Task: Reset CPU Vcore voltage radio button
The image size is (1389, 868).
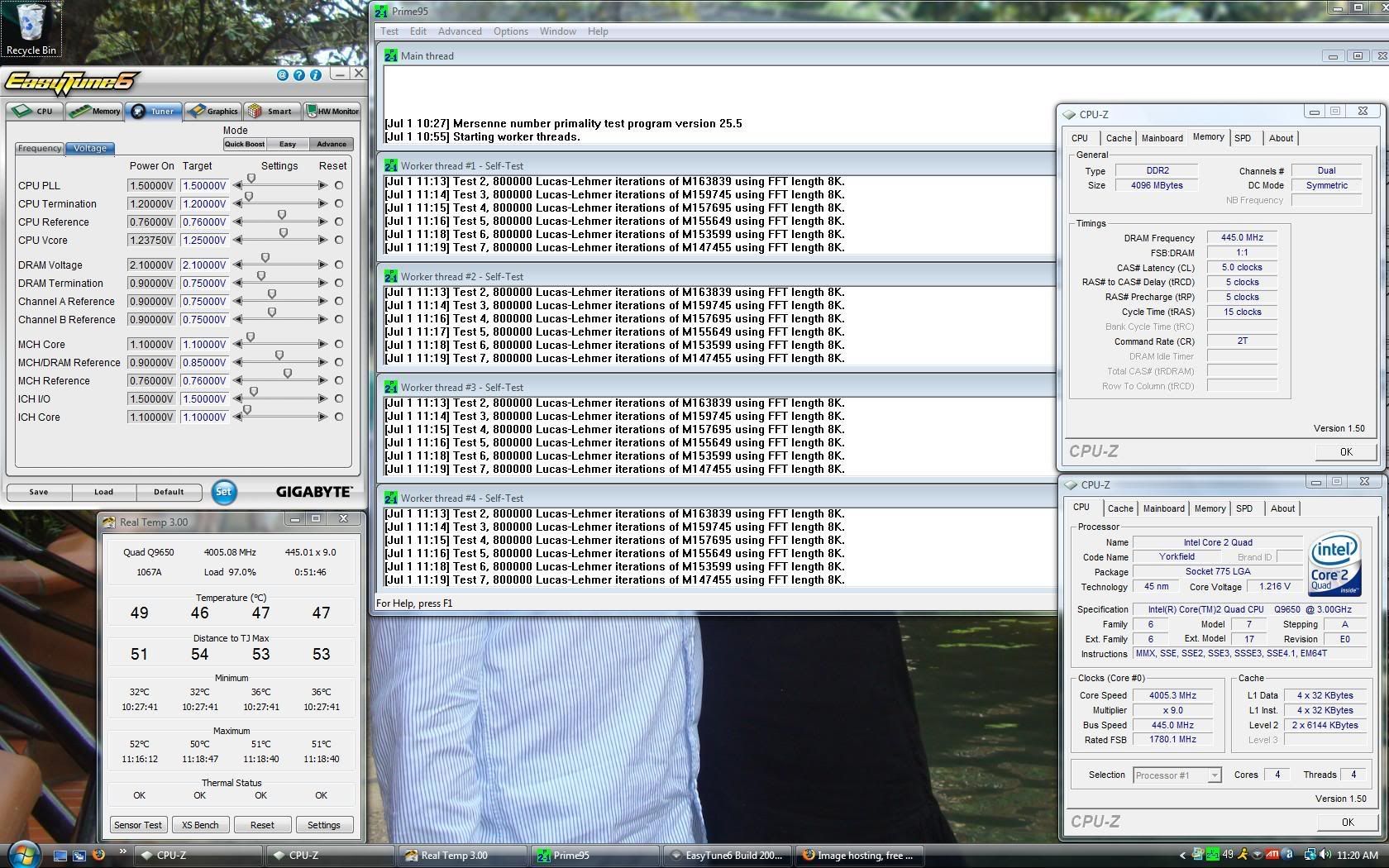Action: 339,241
